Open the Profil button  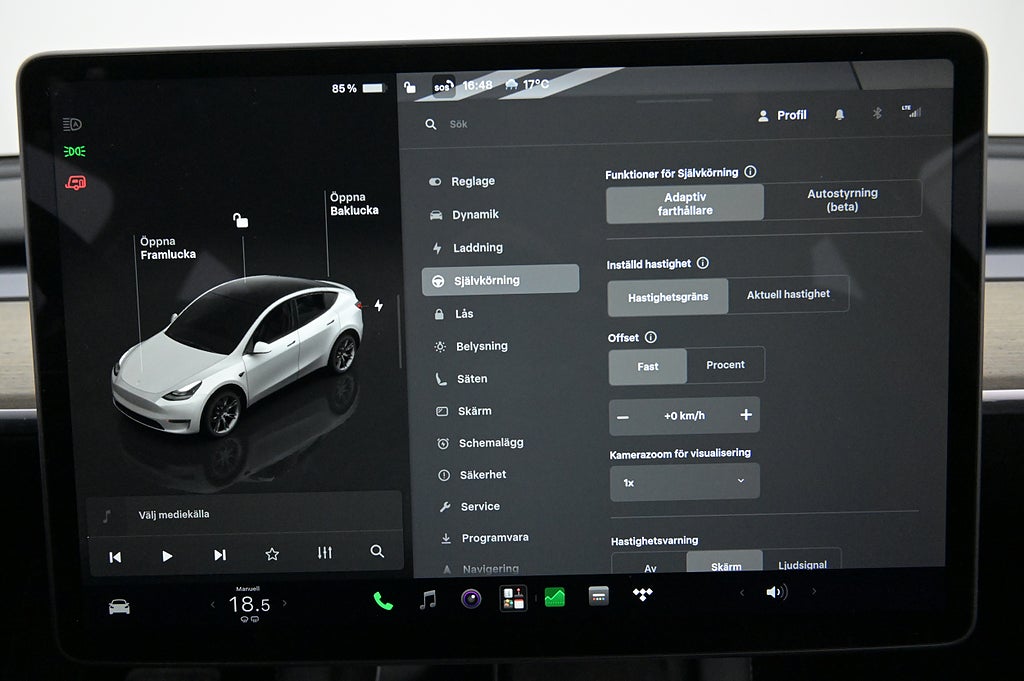(x=782, y=116)
